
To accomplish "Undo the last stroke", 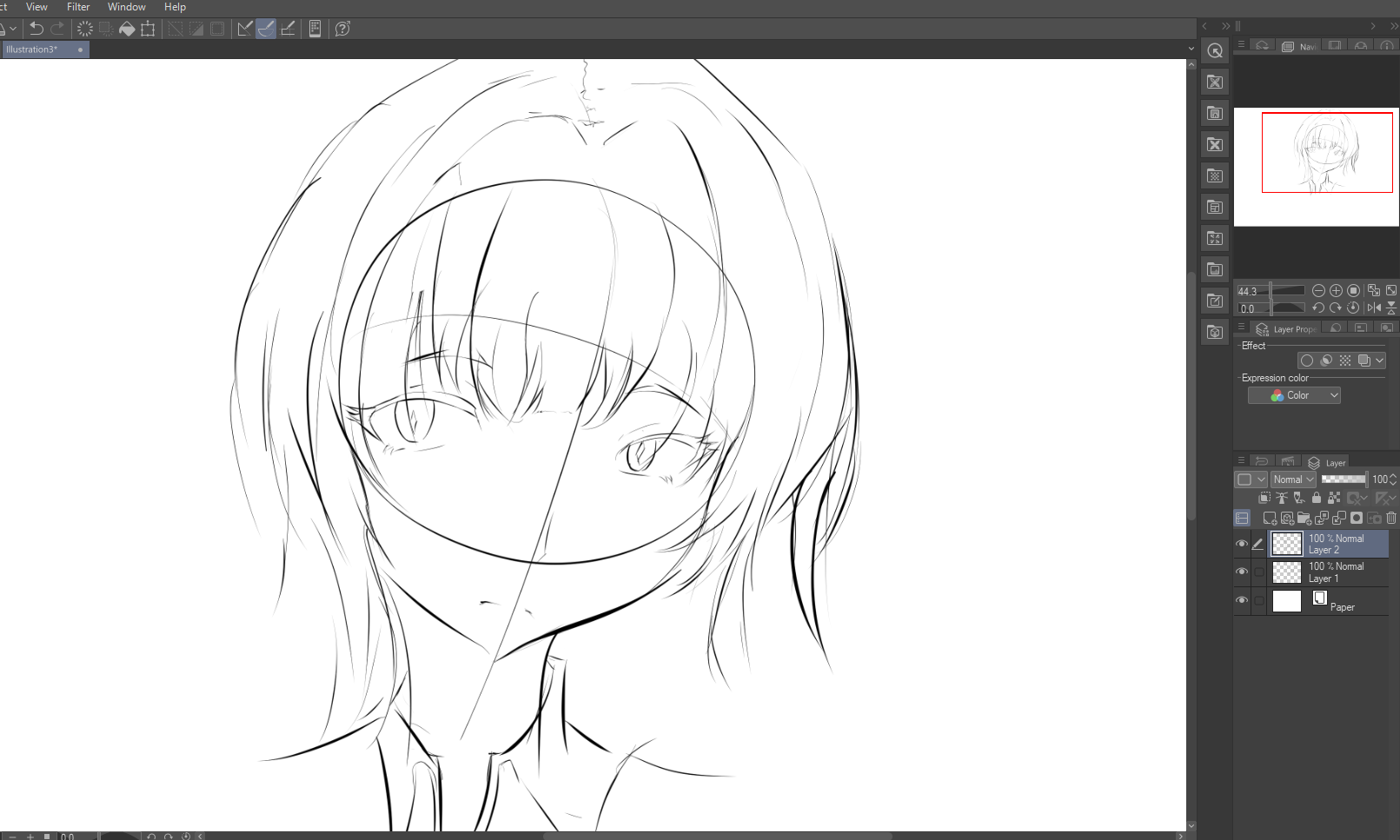I will pos(36,29).
